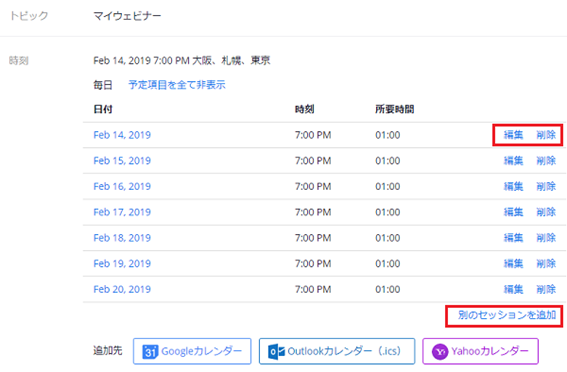The image size is (567, 372).
Task: Click the Outlook calendar icon
Action: pos(276,351)
